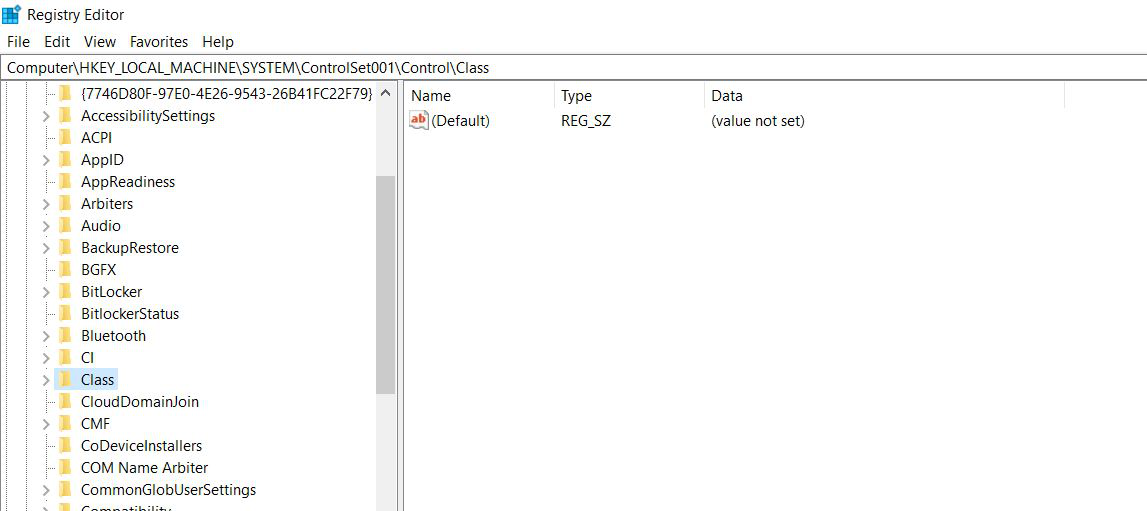The height and width of the screenshot is (511, 1147).
Task: Click the tree pane scroll up arrow
Action: [x=385, y=94]
